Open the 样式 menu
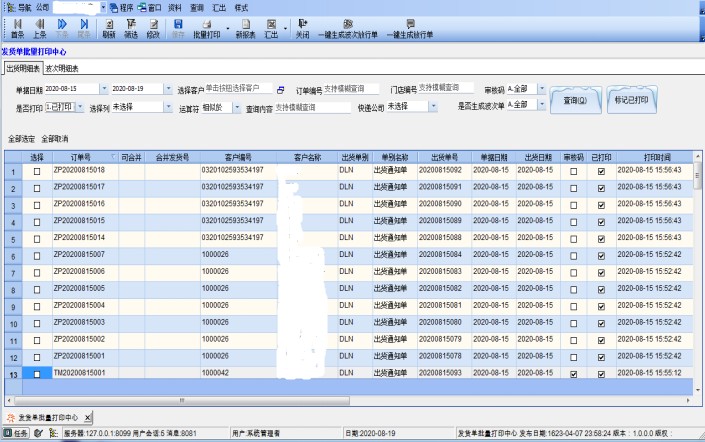 [x=241, y=8]
